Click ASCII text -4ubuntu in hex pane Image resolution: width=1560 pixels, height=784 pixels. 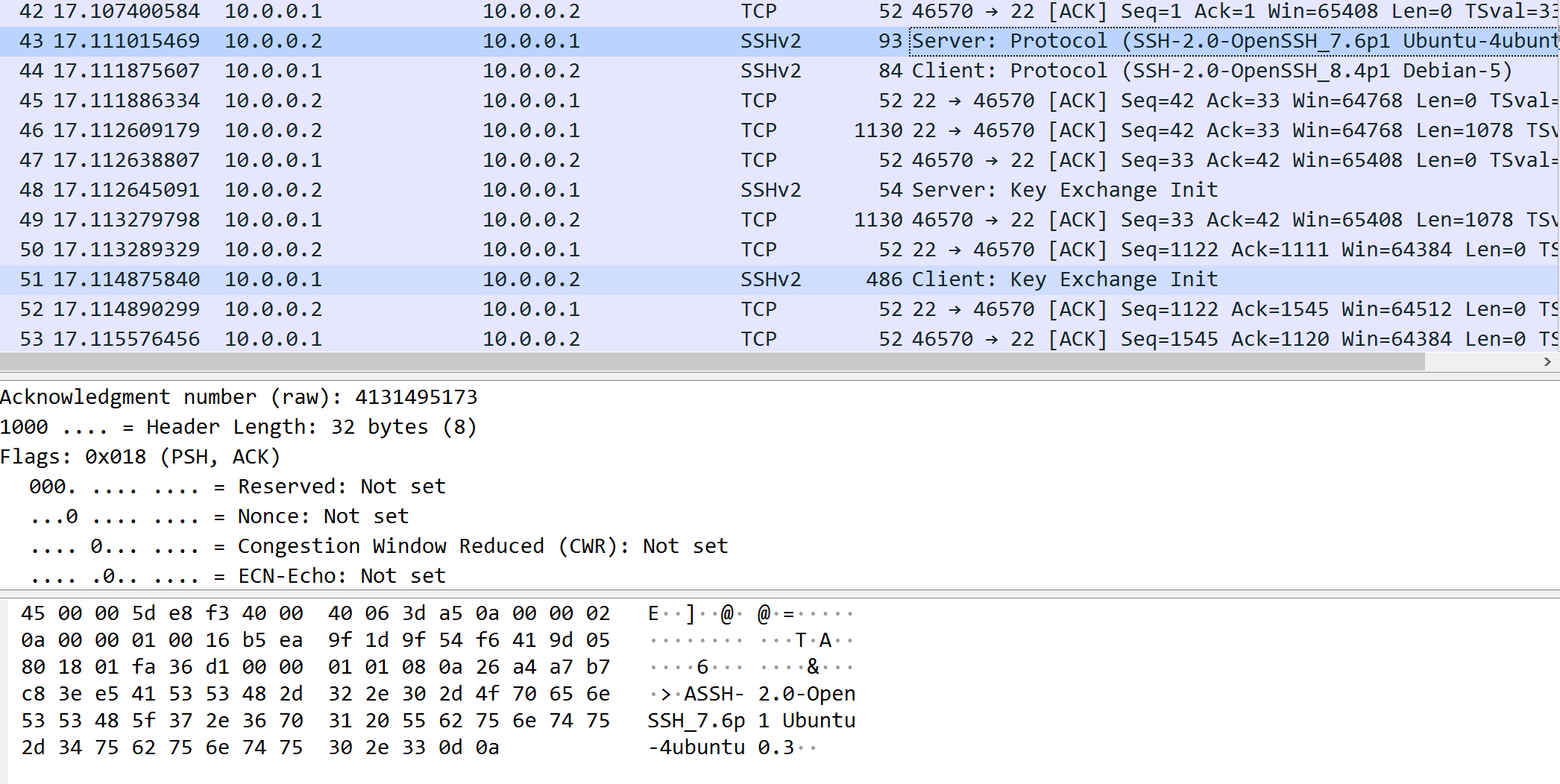click(x=696, y=747)
